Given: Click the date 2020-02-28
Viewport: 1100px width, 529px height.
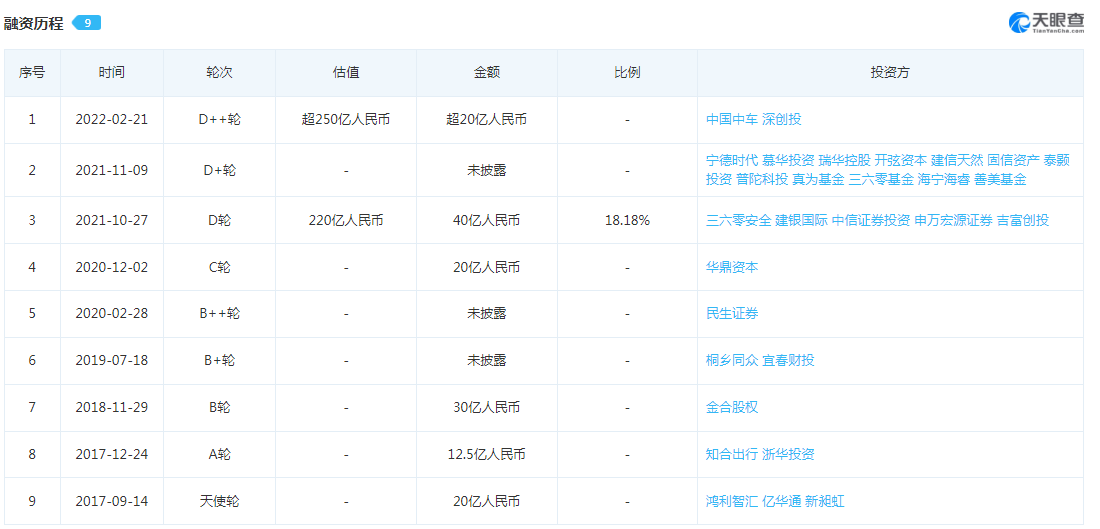Looking at the screenshot, I should (112, 314).
